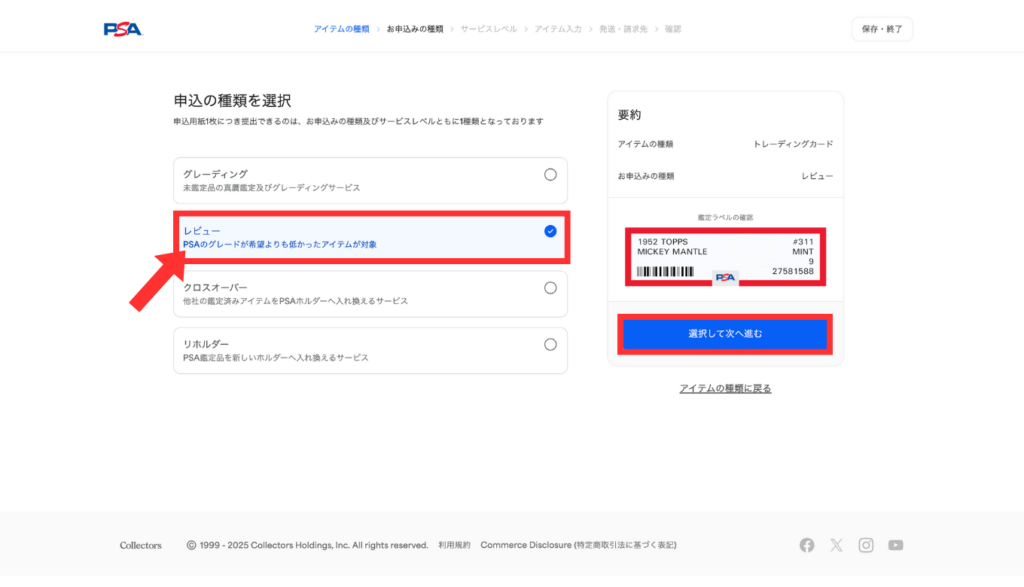This screenshot has height=587, width=1024.
Task: Click 選択して次へ進む blue button
Action: (x=725, y=334)
